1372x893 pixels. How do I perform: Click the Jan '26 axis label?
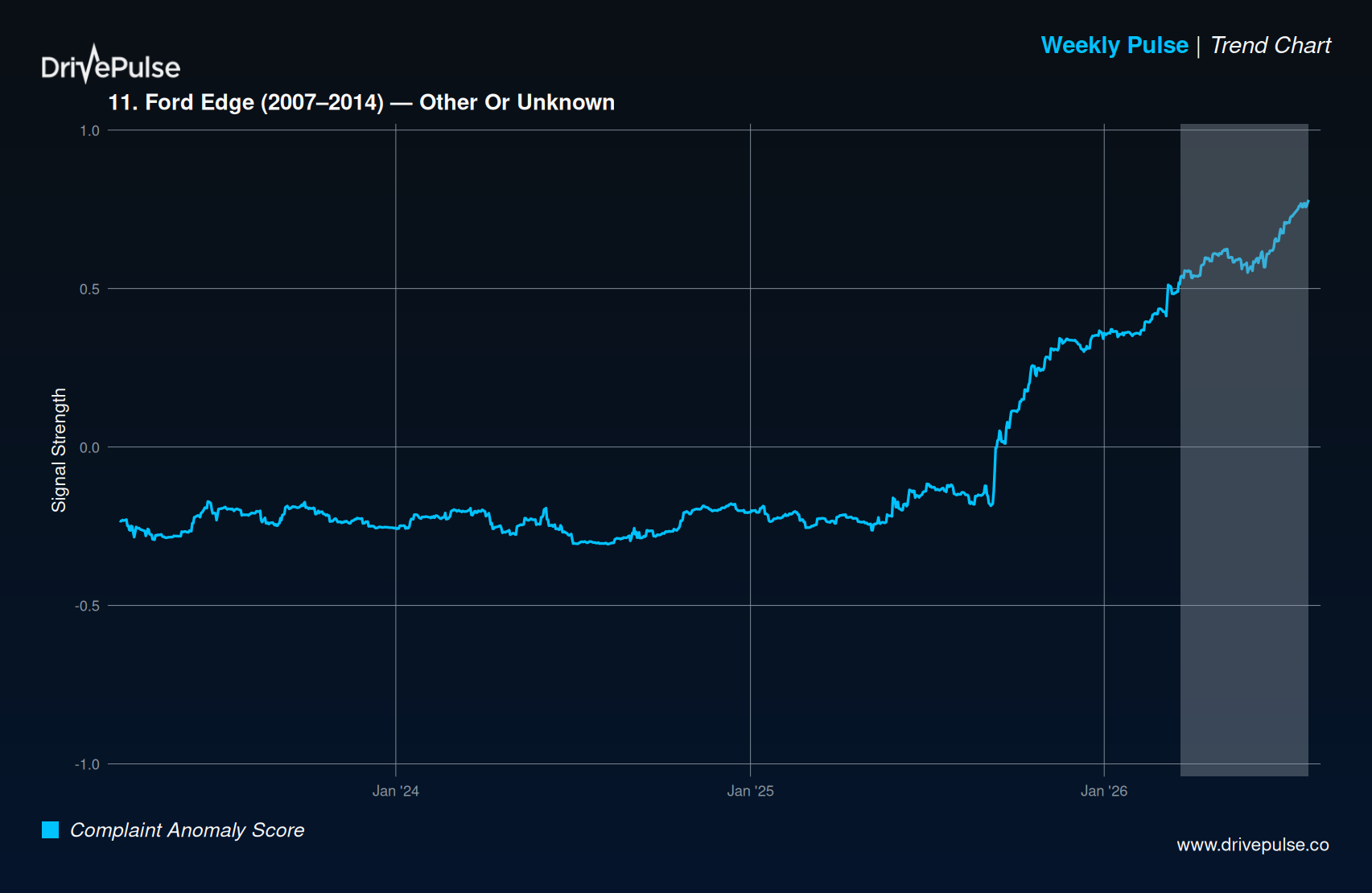1104,791
